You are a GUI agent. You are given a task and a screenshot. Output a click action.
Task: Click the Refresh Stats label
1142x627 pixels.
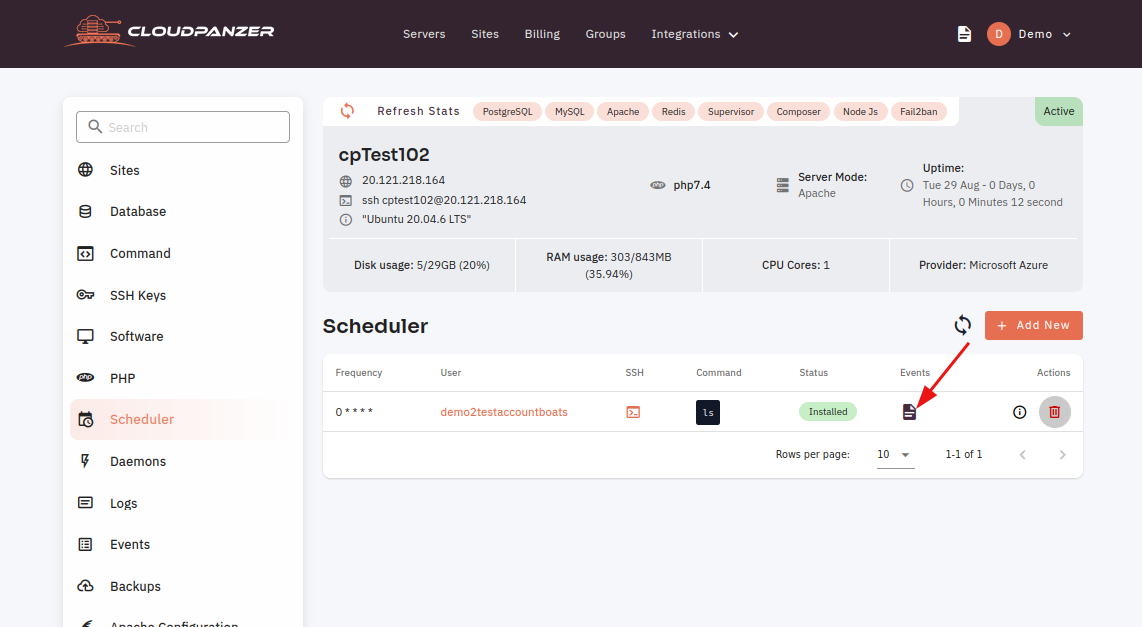coord(418,111)
